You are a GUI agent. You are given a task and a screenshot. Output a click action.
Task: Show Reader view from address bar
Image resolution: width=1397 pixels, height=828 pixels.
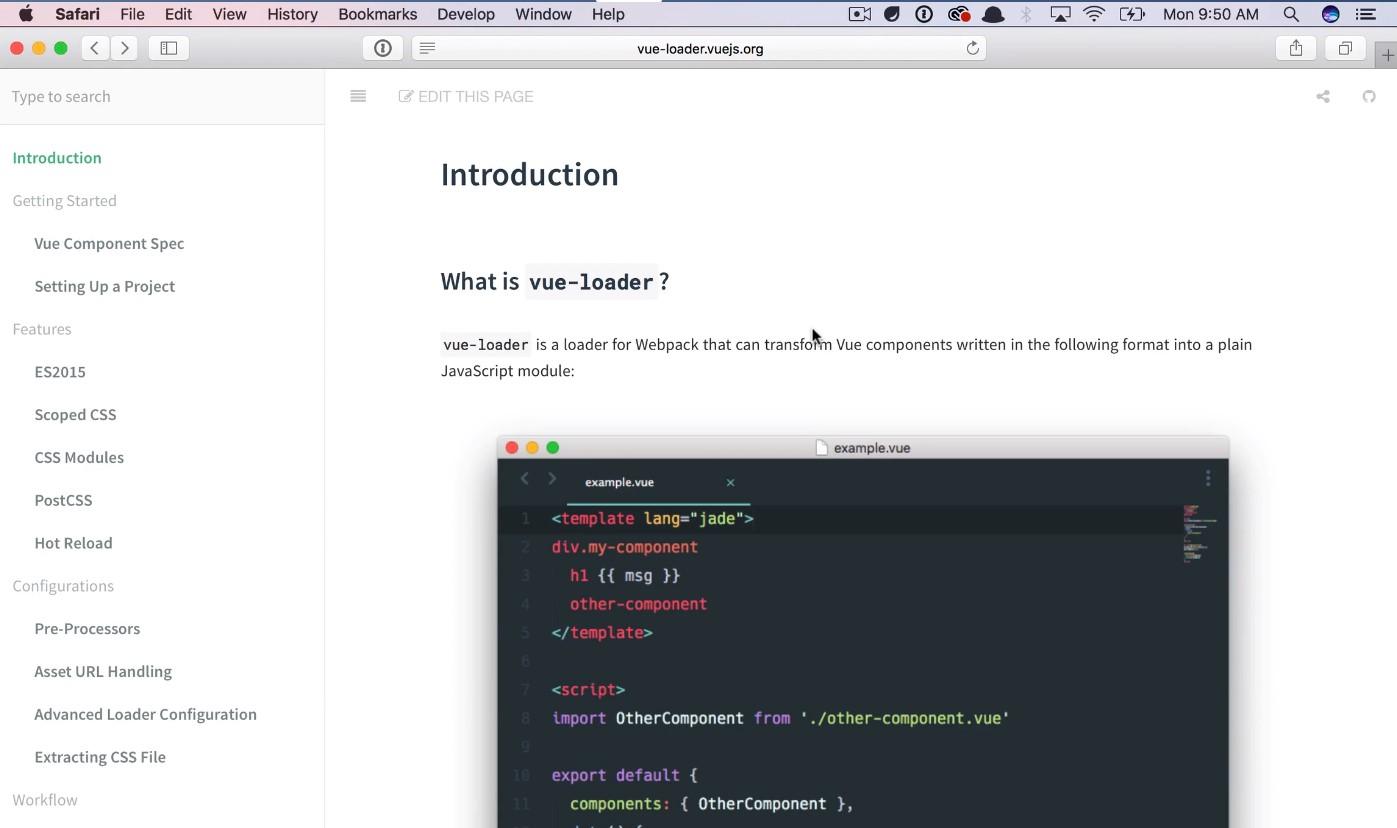pos(427,48)
